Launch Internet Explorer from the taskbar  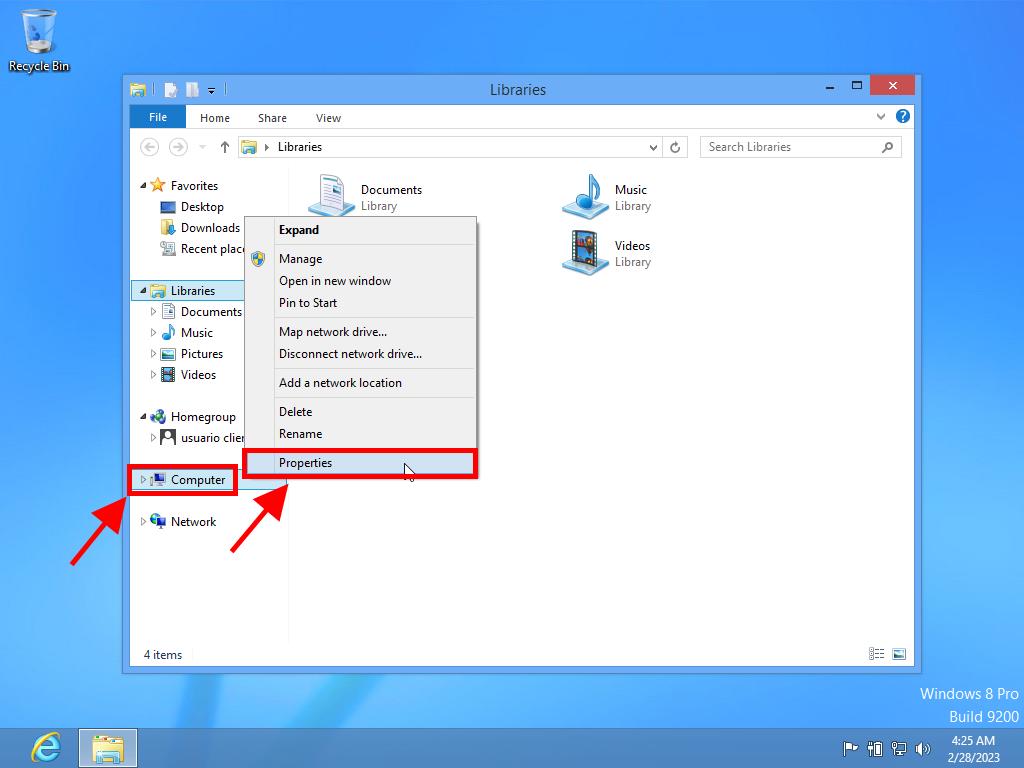tap(45, 747)
